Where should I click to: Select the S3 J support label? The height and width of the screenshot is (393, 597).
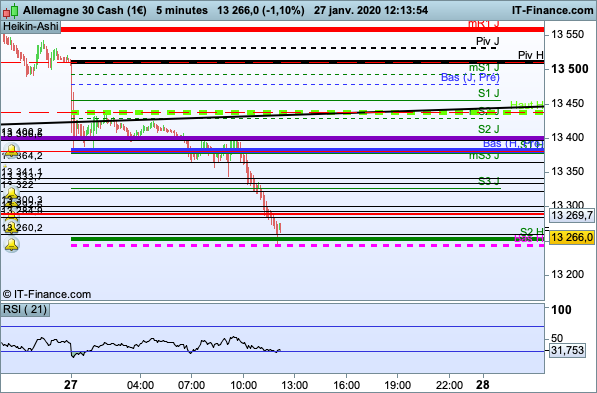pyautogui.click(x=489, y=181)
